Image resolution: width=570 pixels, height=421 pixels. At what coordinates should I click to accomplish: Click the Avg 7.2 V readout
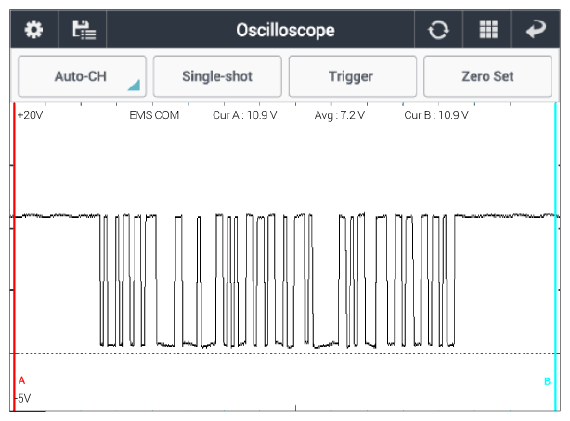click(340, 115)
